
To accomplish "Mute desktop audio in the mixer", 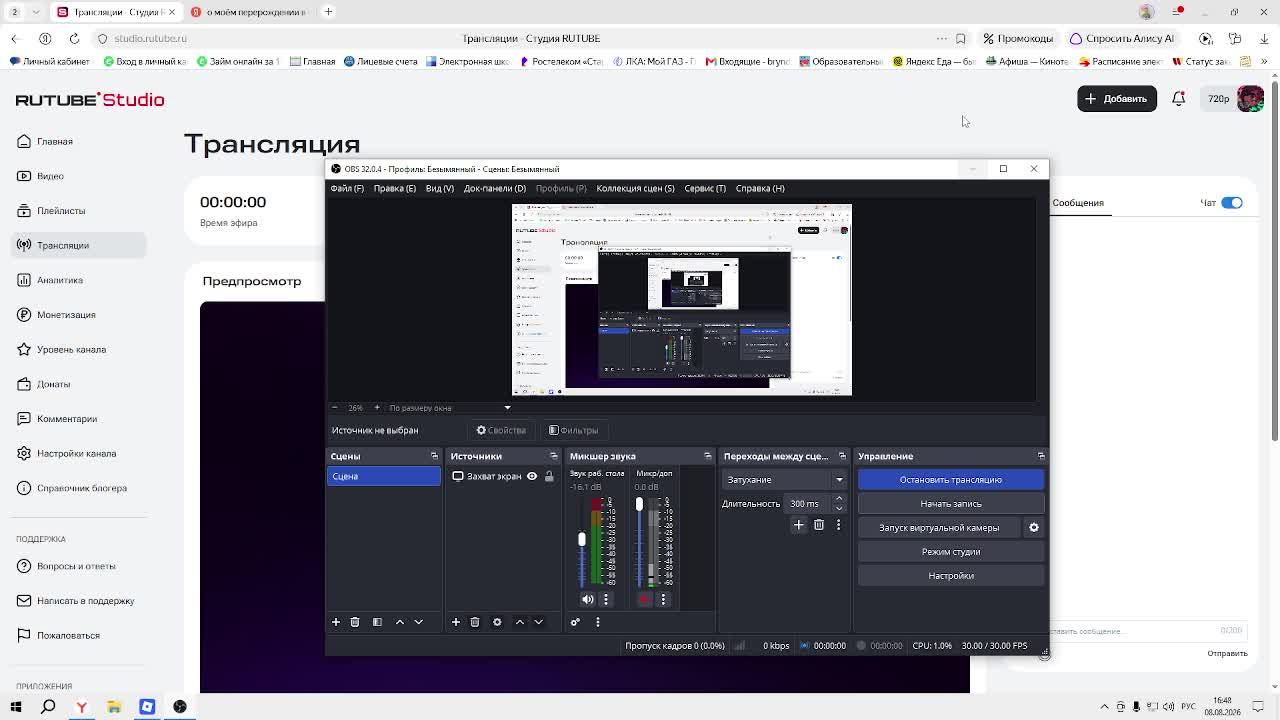I will [588, 599].
